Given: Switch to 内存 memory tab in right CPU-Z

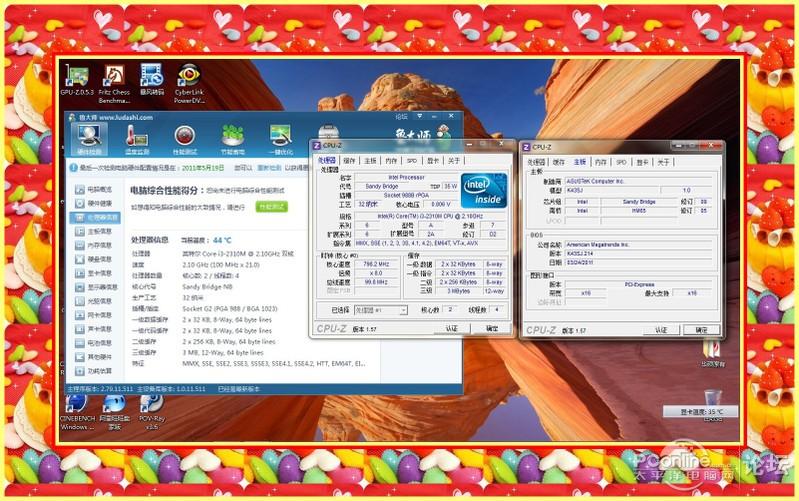Looking at the screenshot, I should (601, 162).
